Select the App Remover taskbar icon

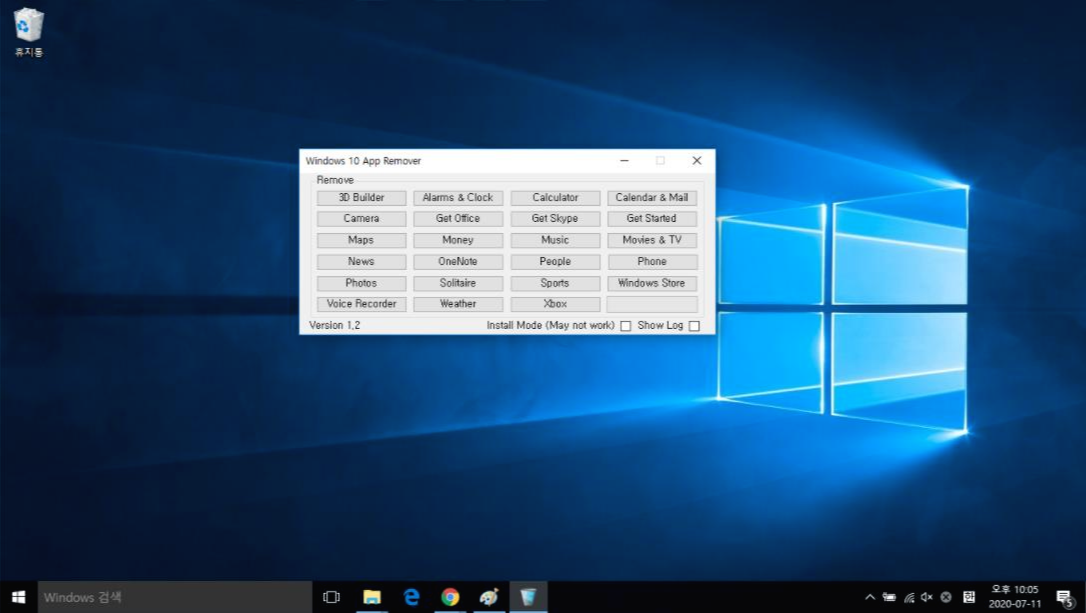coord(528,597)
